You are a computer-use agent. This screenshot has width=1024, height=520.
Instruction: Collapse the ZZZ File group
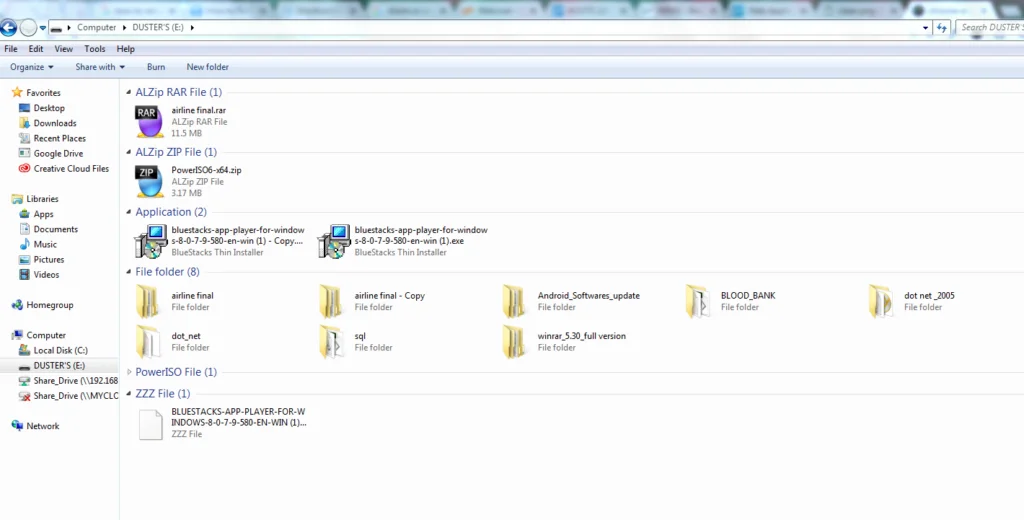pyautogui.click(x=129, y=394)
